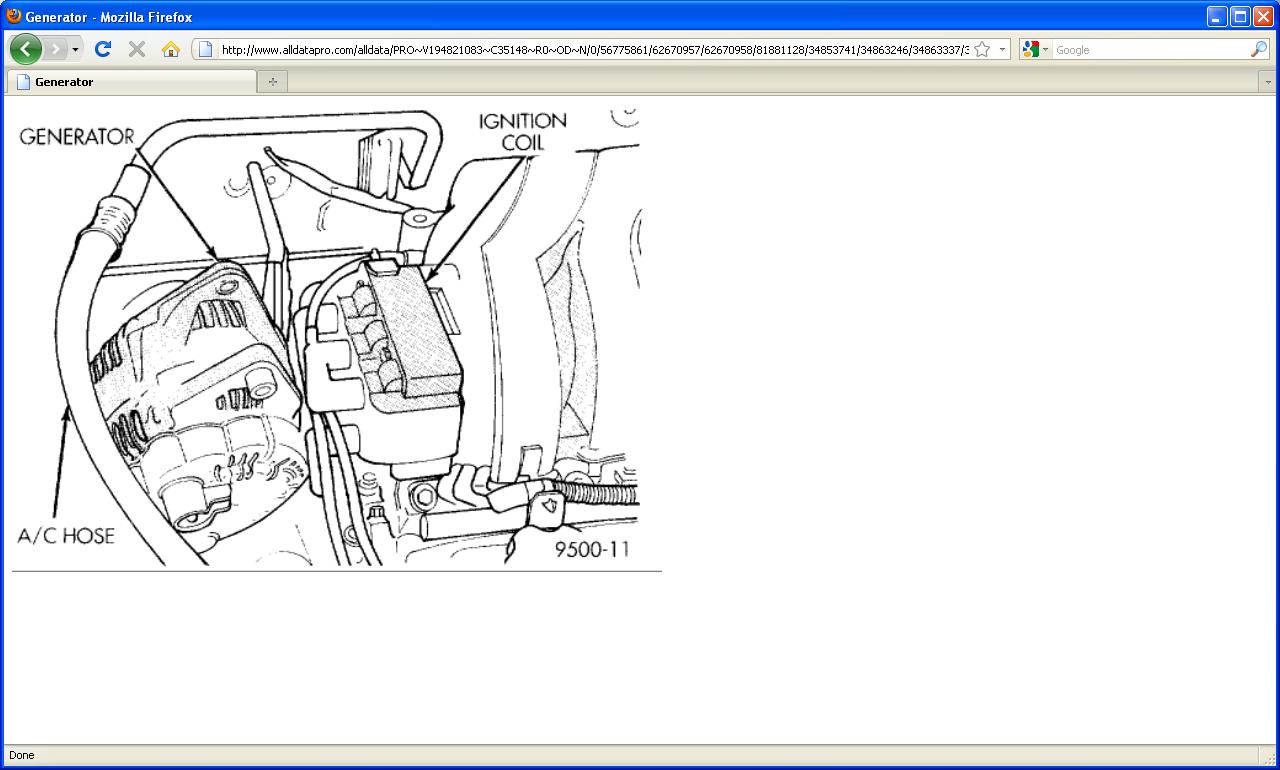The image size is (1280, 770).
Task: Stop loading the page
Action: (x=137, y=49)
